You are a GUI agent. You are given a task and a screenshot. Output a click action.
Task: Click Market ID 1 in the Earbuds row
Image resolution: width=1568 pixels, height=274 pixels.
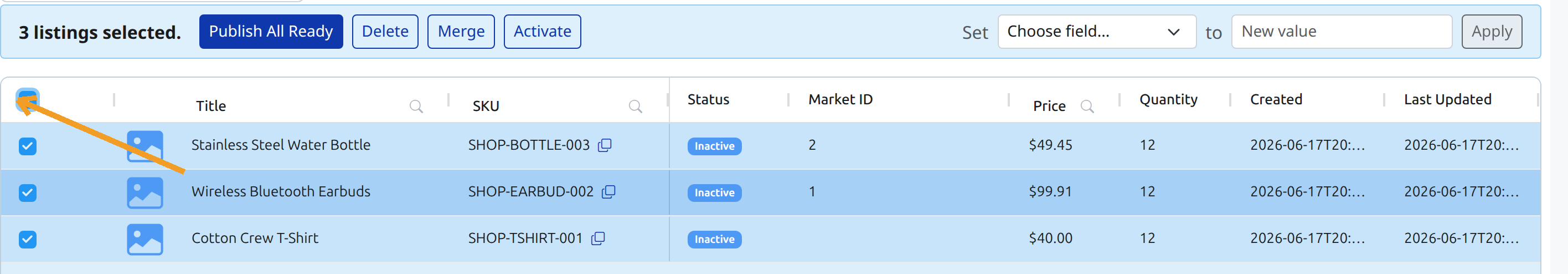point(811,191)
